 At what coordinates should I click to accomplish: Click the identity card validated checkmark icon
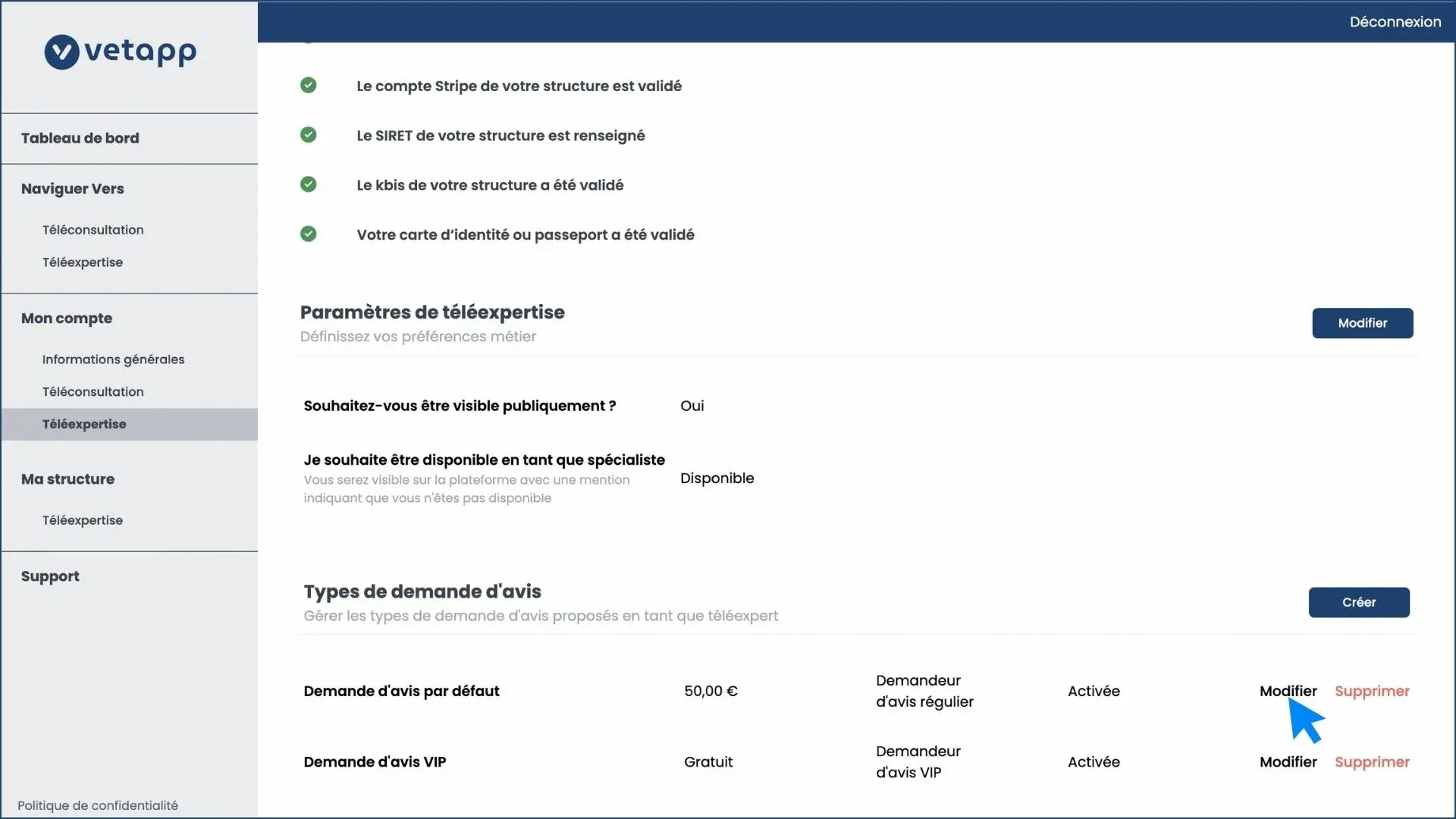pyautogui.click(x=308, y=234)
